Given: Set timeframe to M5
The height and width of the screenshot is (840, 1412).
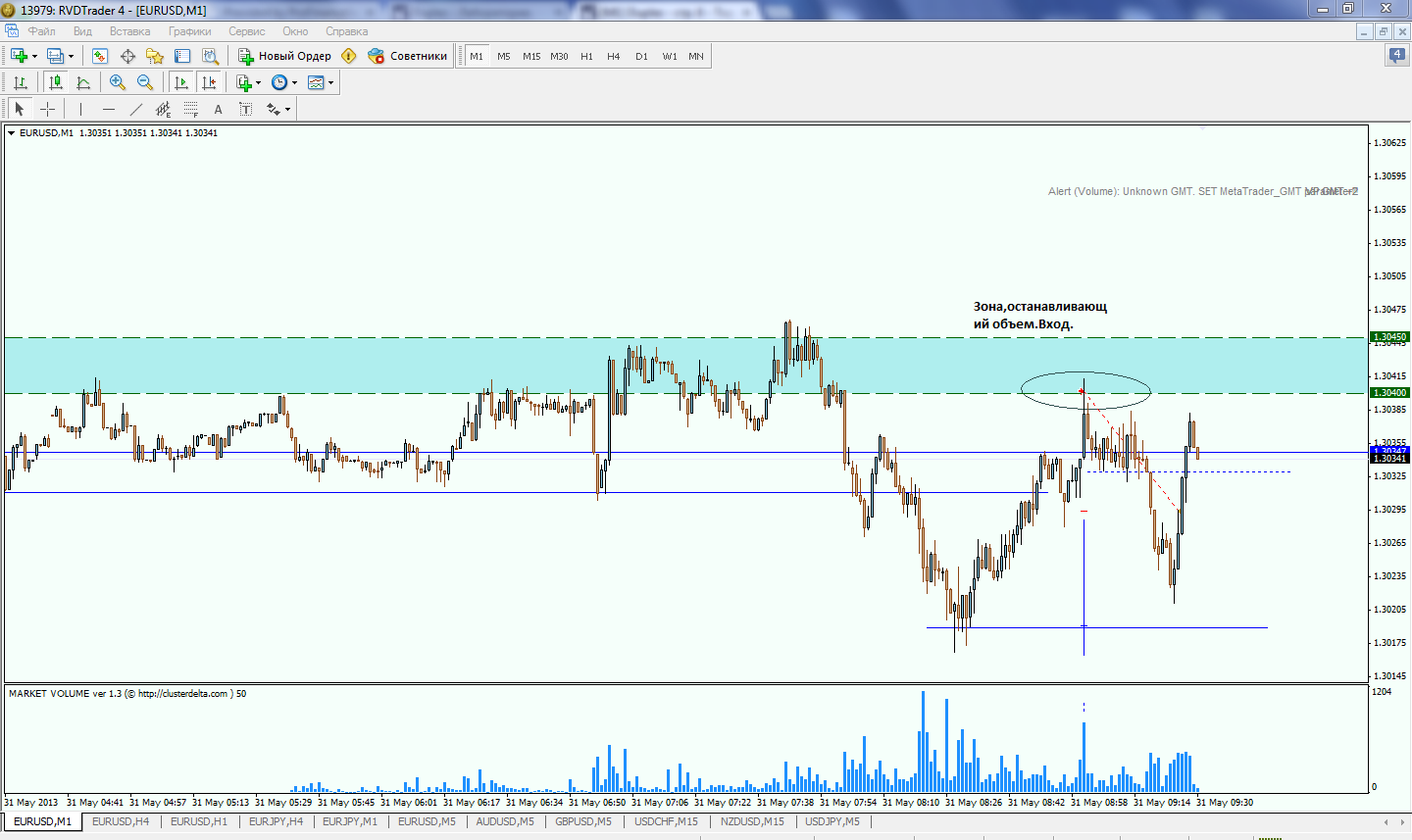Looking at the screenshot, I should [504, 56].
